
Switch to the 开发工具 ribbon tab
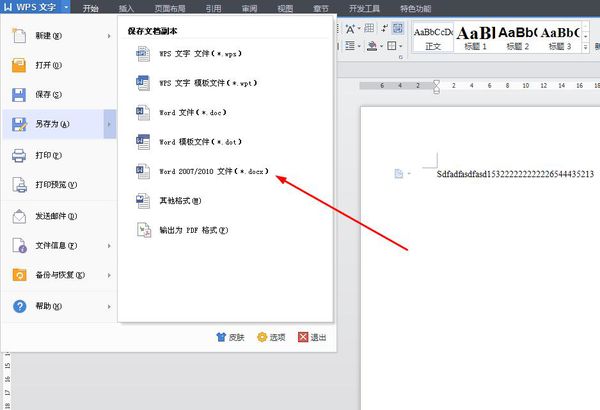(x=364, y=8)
